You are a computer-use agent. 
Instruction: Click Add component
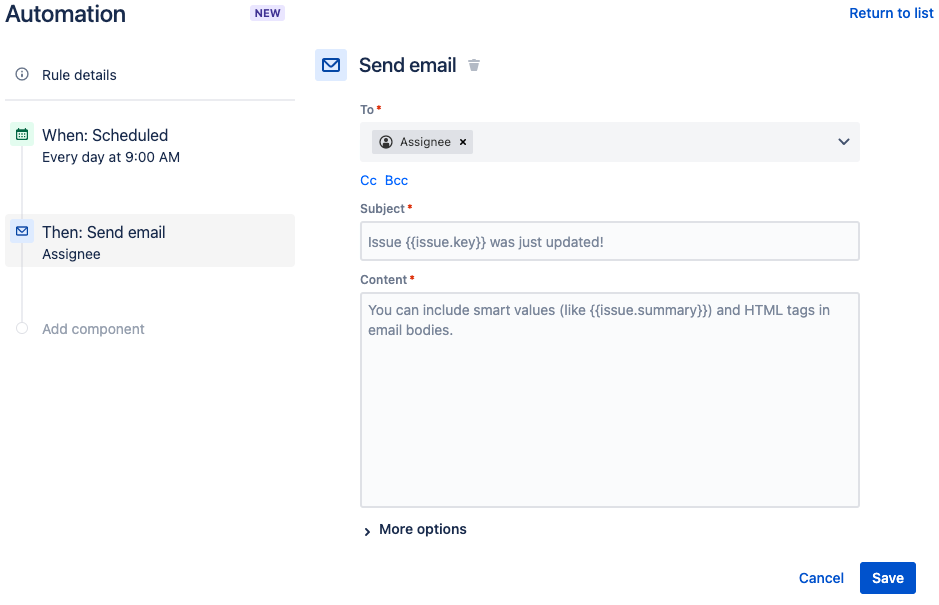(93, 329)
